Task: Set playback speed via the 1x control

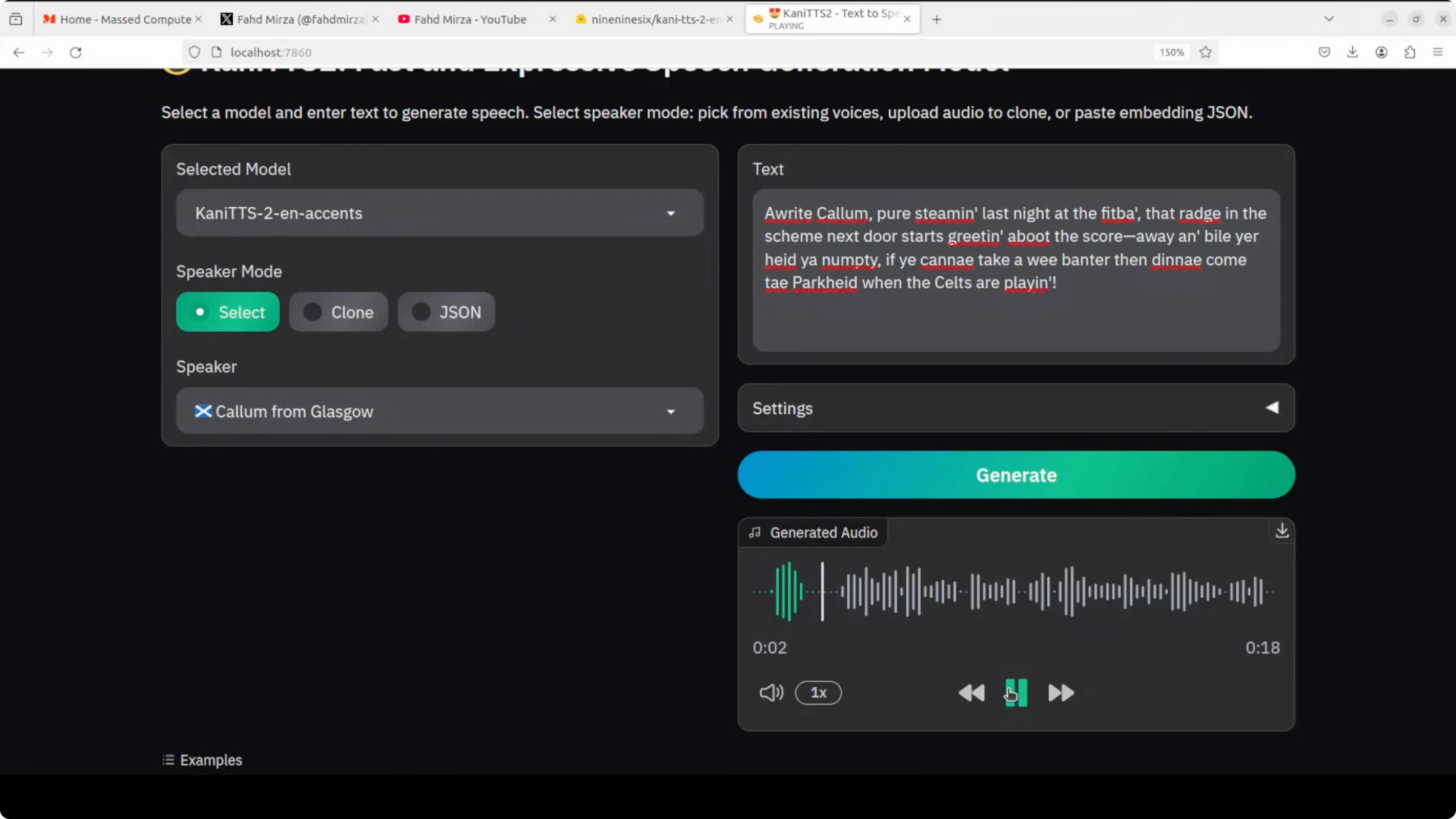Action: click(819, 693)
